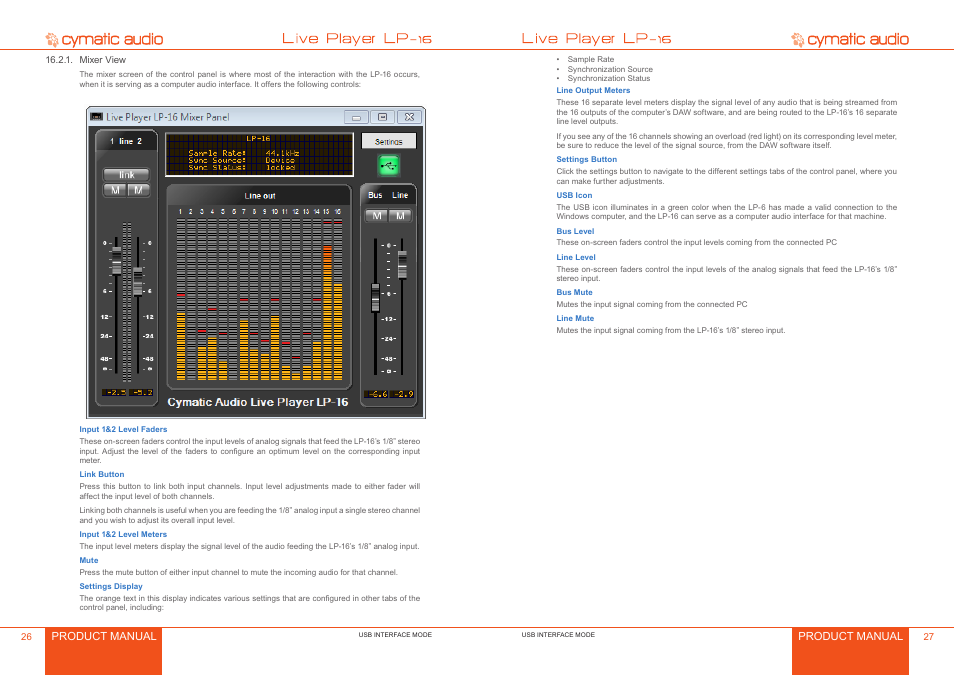Click the input line 1 fader handle

point(116,261)
